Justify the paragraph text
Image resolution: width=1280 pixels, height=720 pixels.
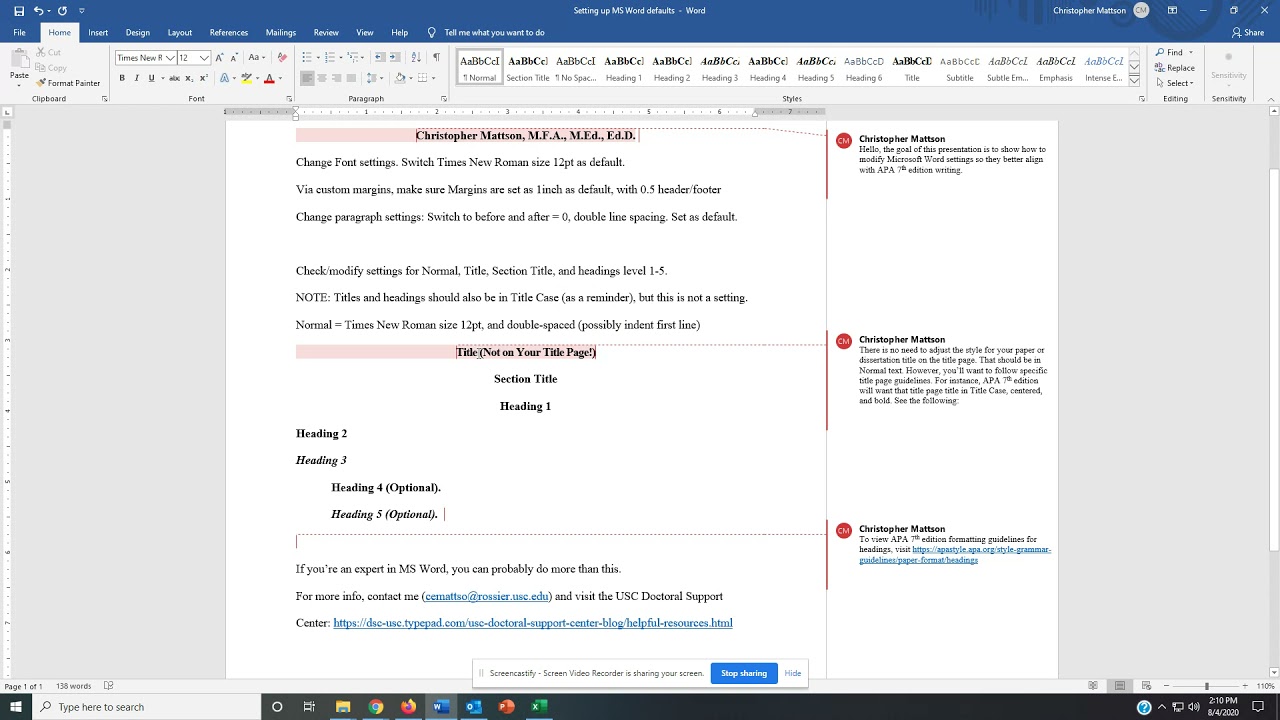tap(351, 78)
